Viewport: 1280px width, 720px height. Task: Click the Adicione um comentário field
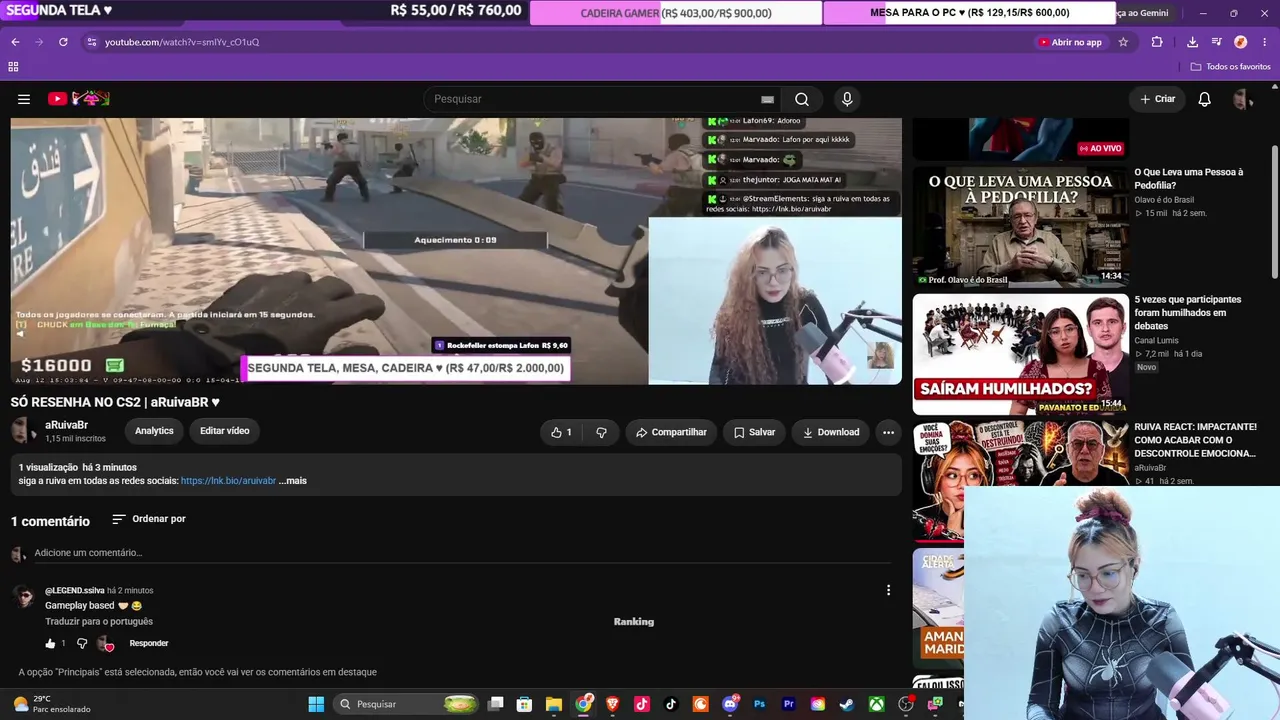(460, 553)
